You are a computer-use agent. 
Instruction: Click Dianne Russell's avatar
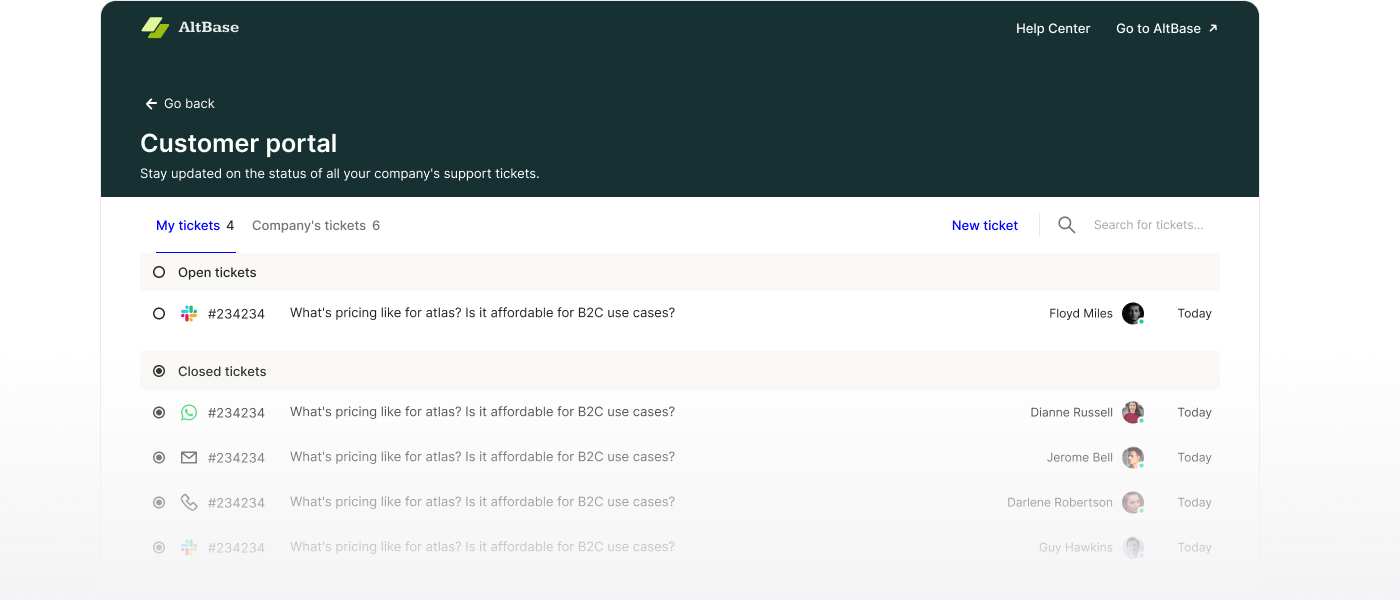coord(1133,412)
